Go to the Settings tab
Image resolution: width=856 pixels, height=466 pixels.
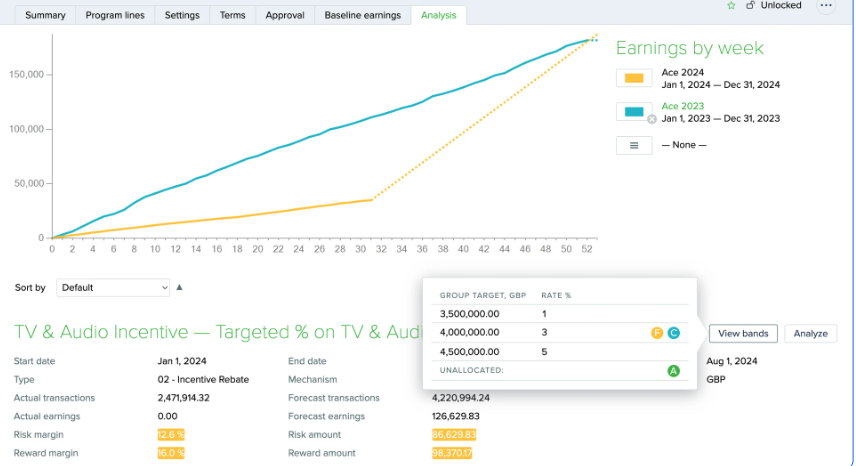coord(182,15)
